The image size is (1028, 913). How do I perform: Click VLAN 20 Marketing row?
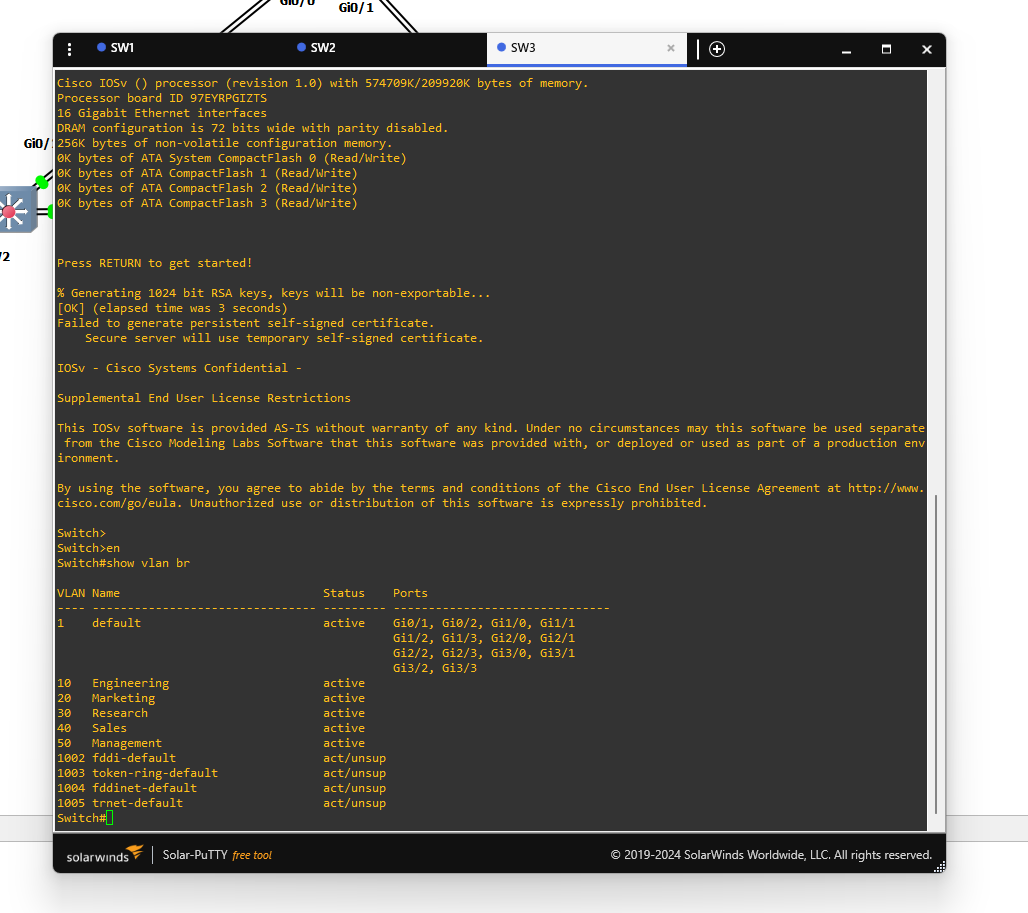click(211, 698)
